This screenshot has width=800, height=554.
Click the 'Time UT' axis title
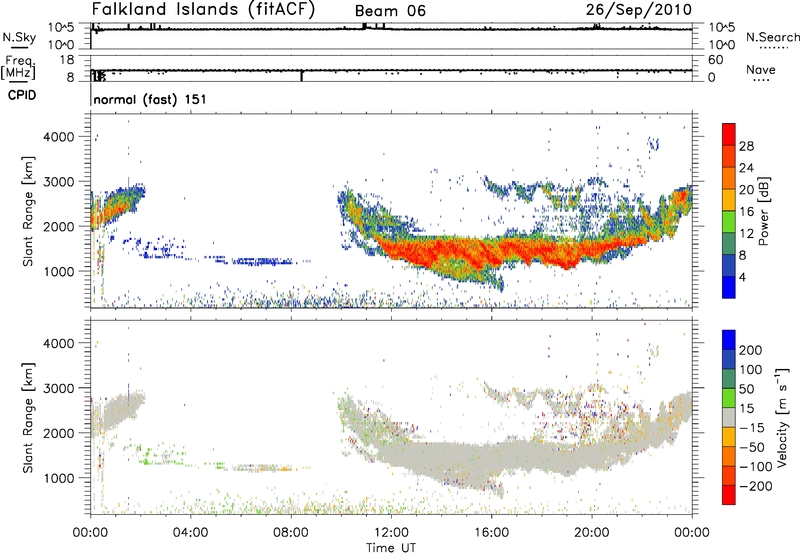(x=391, y=547)
